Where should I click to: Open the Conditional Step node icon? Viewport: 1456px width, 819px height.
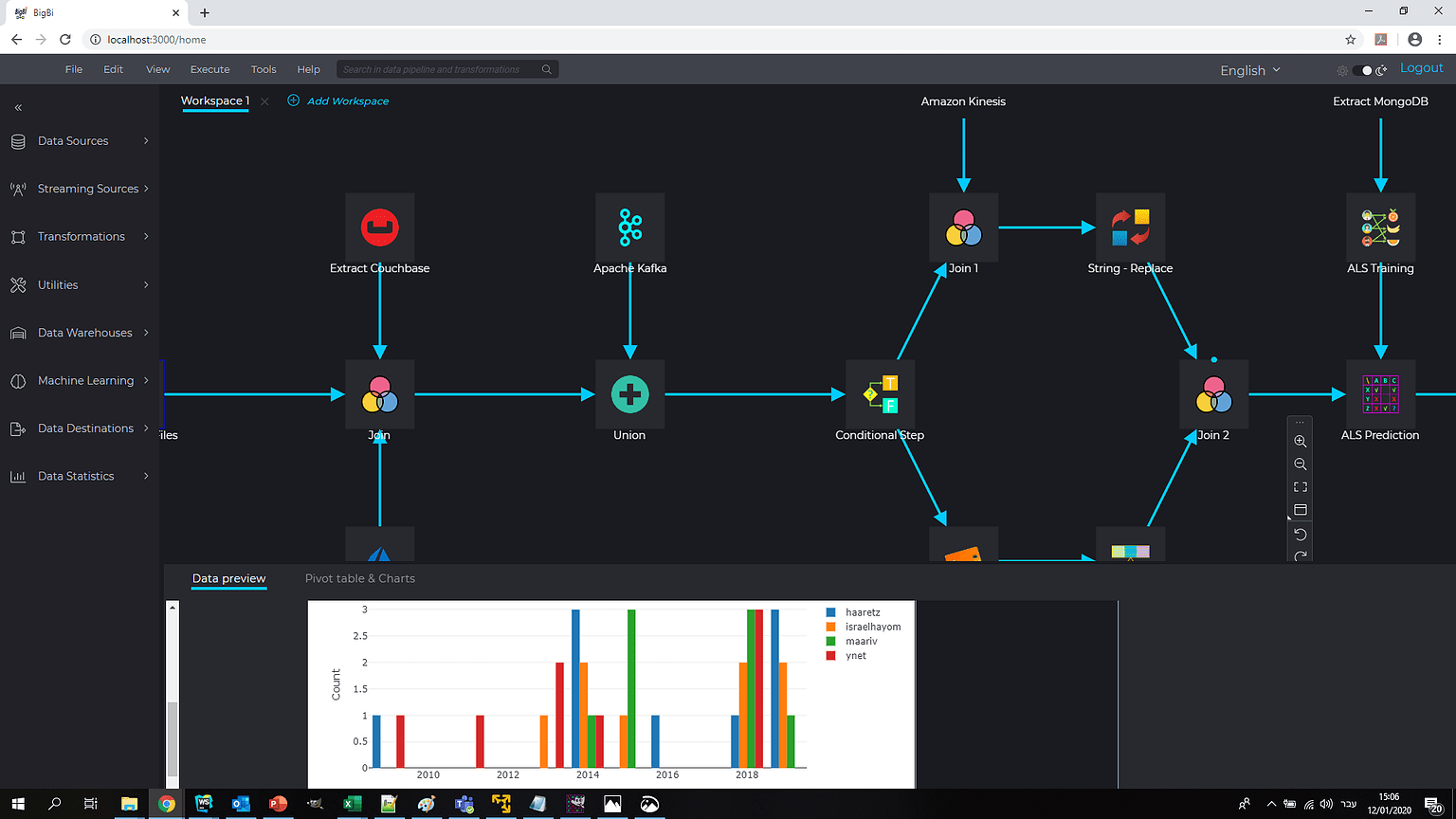pyautogui.click(x=880, y=394)
